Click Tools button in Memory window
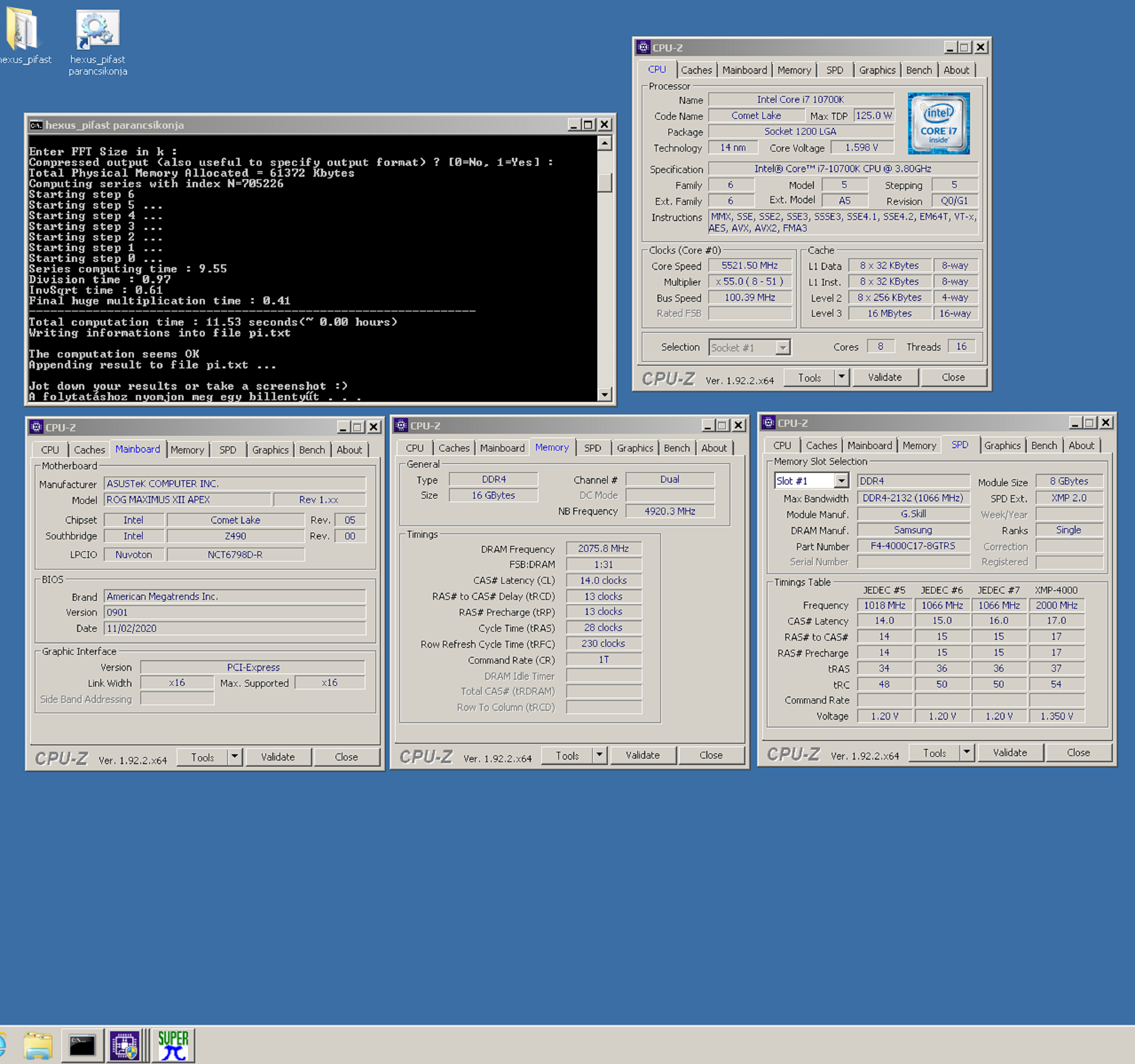 click(567, 755)
